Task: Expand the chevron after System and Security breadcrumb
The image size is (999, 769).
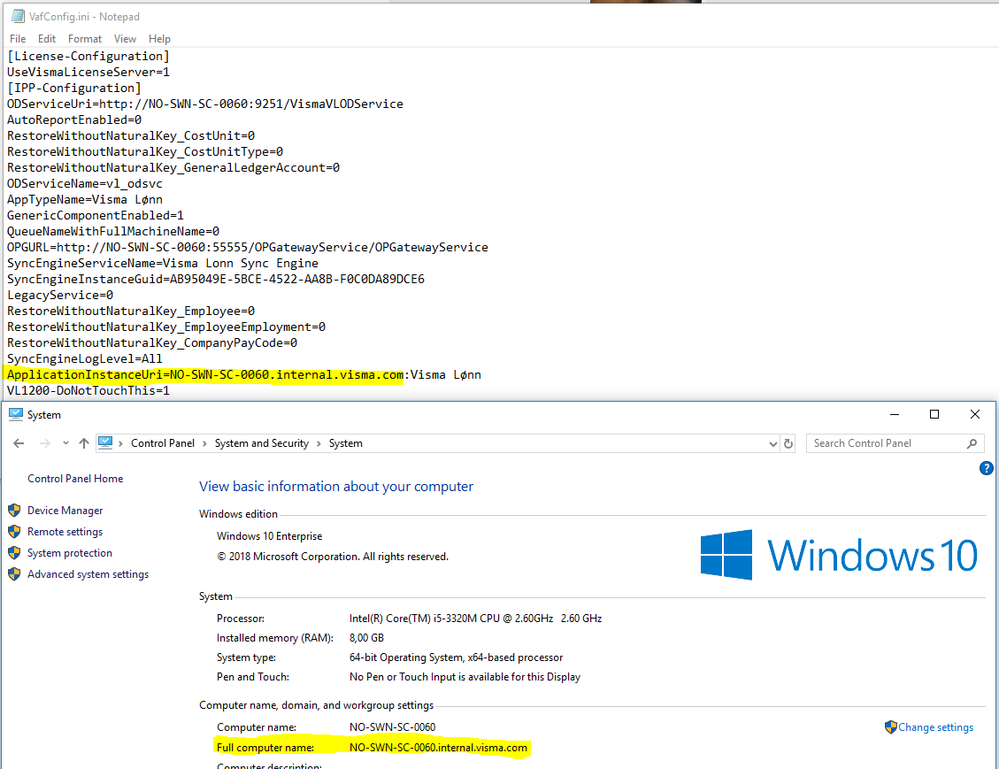Action: pyautogui.click(x=319, y=443)
